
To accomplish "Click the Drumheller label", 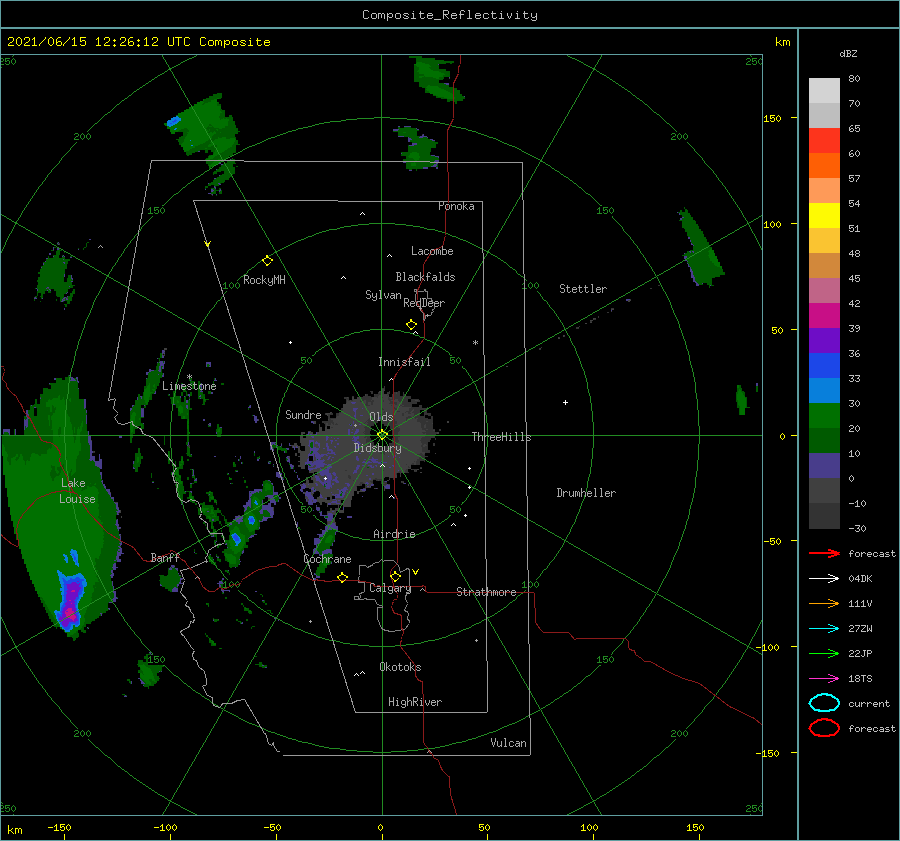I will tap(586, 493).
